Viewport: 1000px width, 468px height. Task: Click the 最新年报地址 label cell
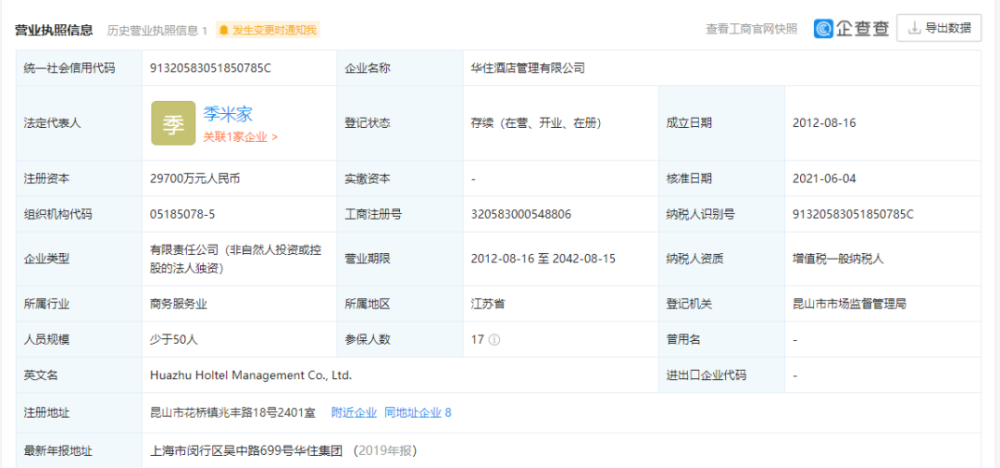[79, 451]
